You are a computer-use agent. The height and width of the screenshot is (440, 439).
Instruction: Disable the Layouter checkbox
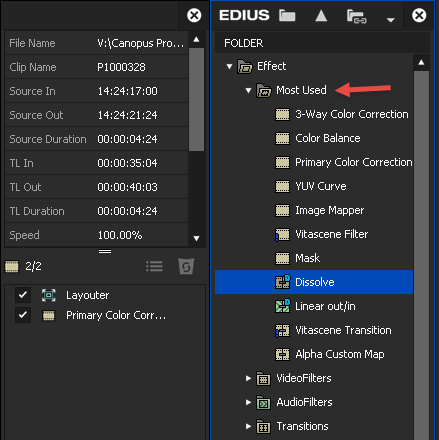(23, 295)
